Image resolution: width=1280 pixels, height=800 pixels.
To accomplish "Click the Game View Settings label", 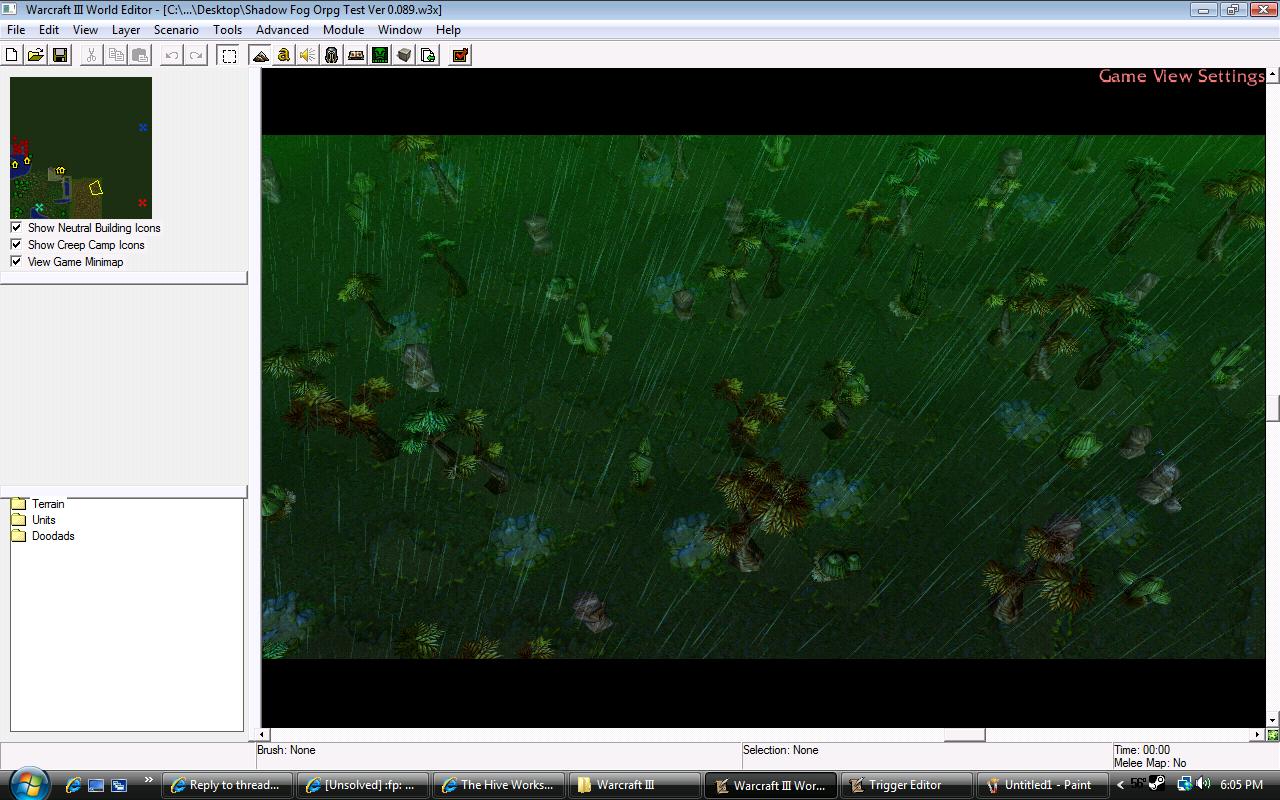I will 1181,76.
